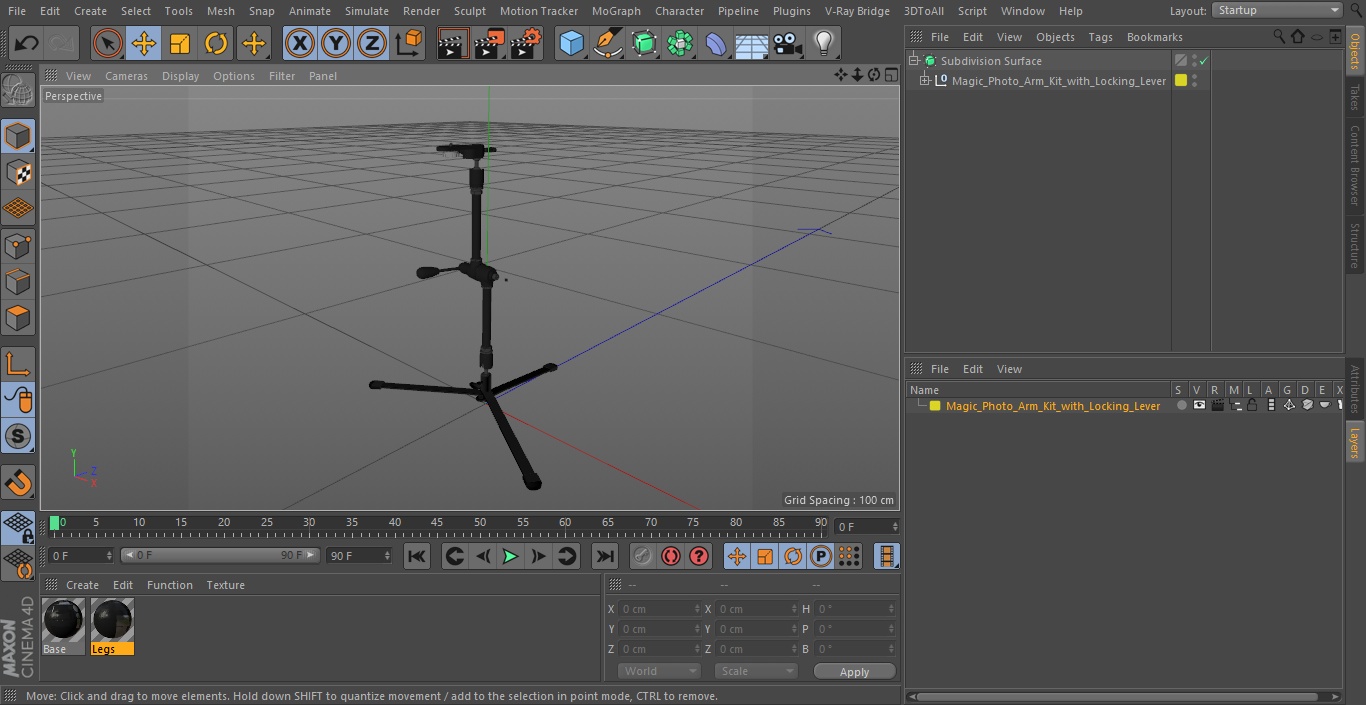Add a Light object
1366x705 pixels.
pos(824,43)
